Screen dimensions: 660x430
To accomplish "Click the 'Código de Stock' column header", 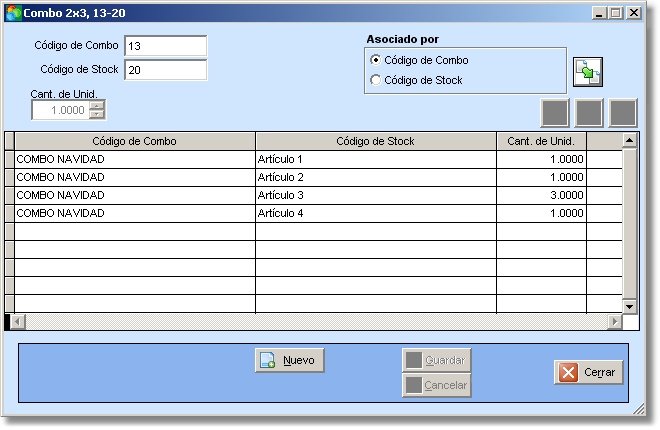I will pos(375,141).
